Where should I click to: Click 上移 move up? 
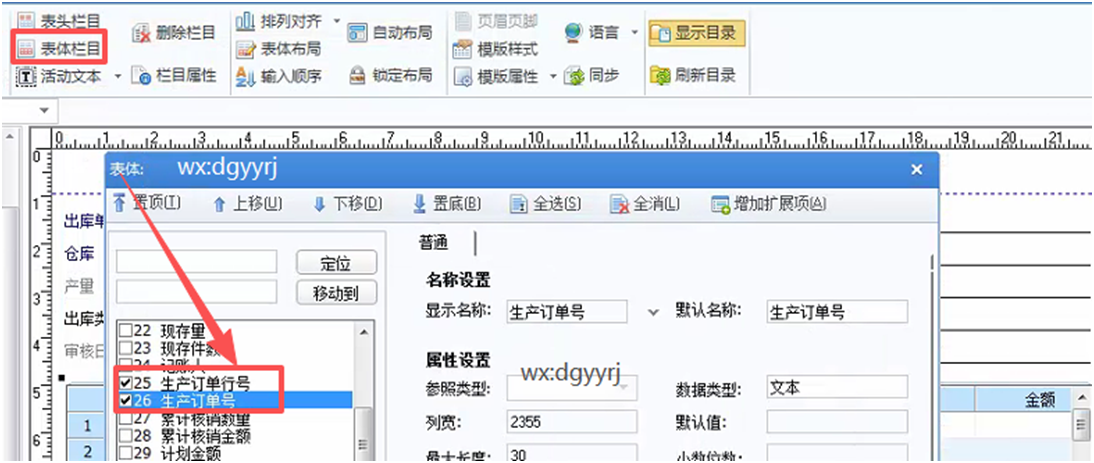pyautogui.click(x=248, y=204)
